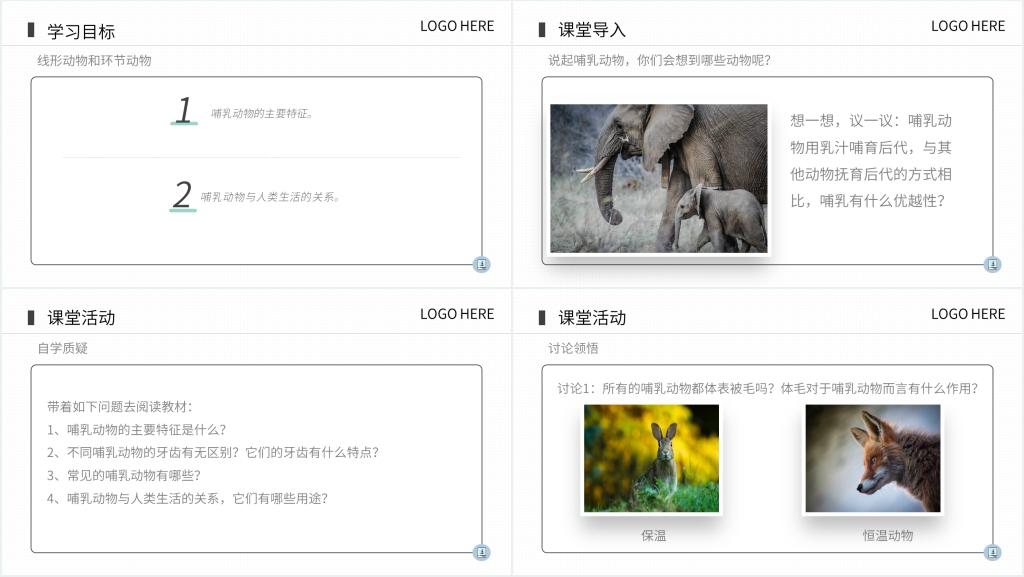
Task: Select the 哺乳动物的主要特征 objective text
Action: 263,114
